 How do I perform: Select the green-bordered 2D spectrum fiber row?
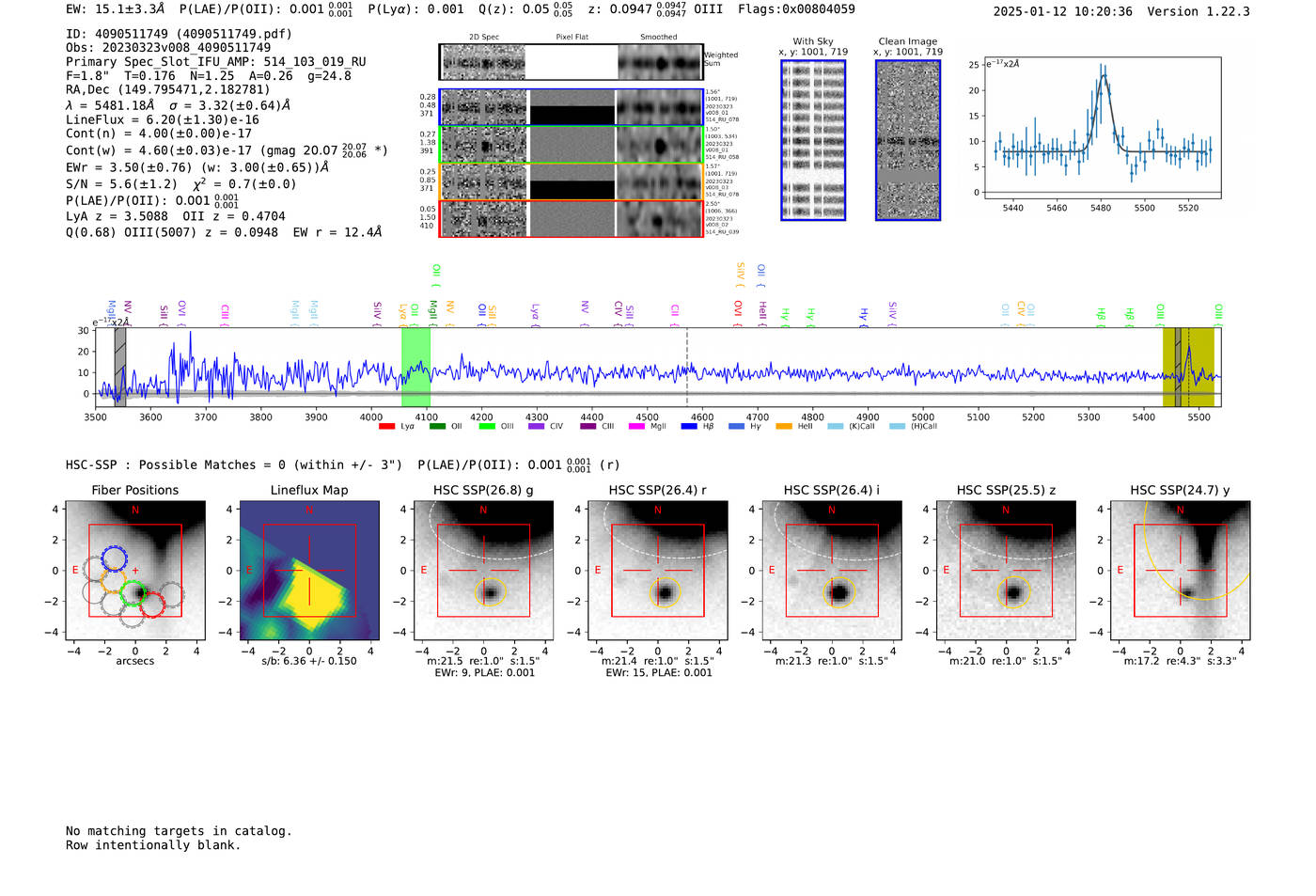[x=572, y=145]
